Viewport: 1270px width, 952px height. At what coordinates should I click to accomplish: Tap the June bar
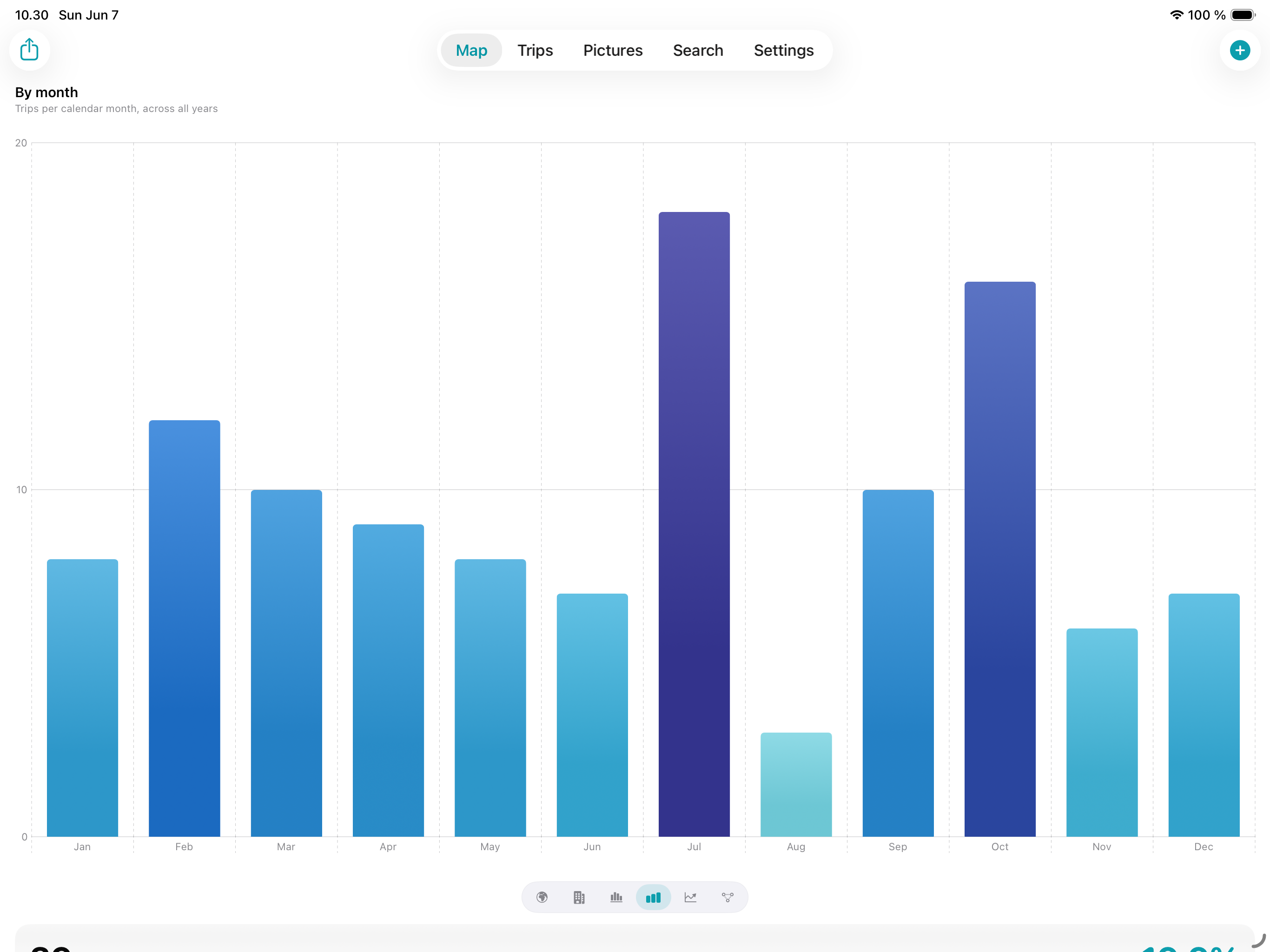pos(592,715)
